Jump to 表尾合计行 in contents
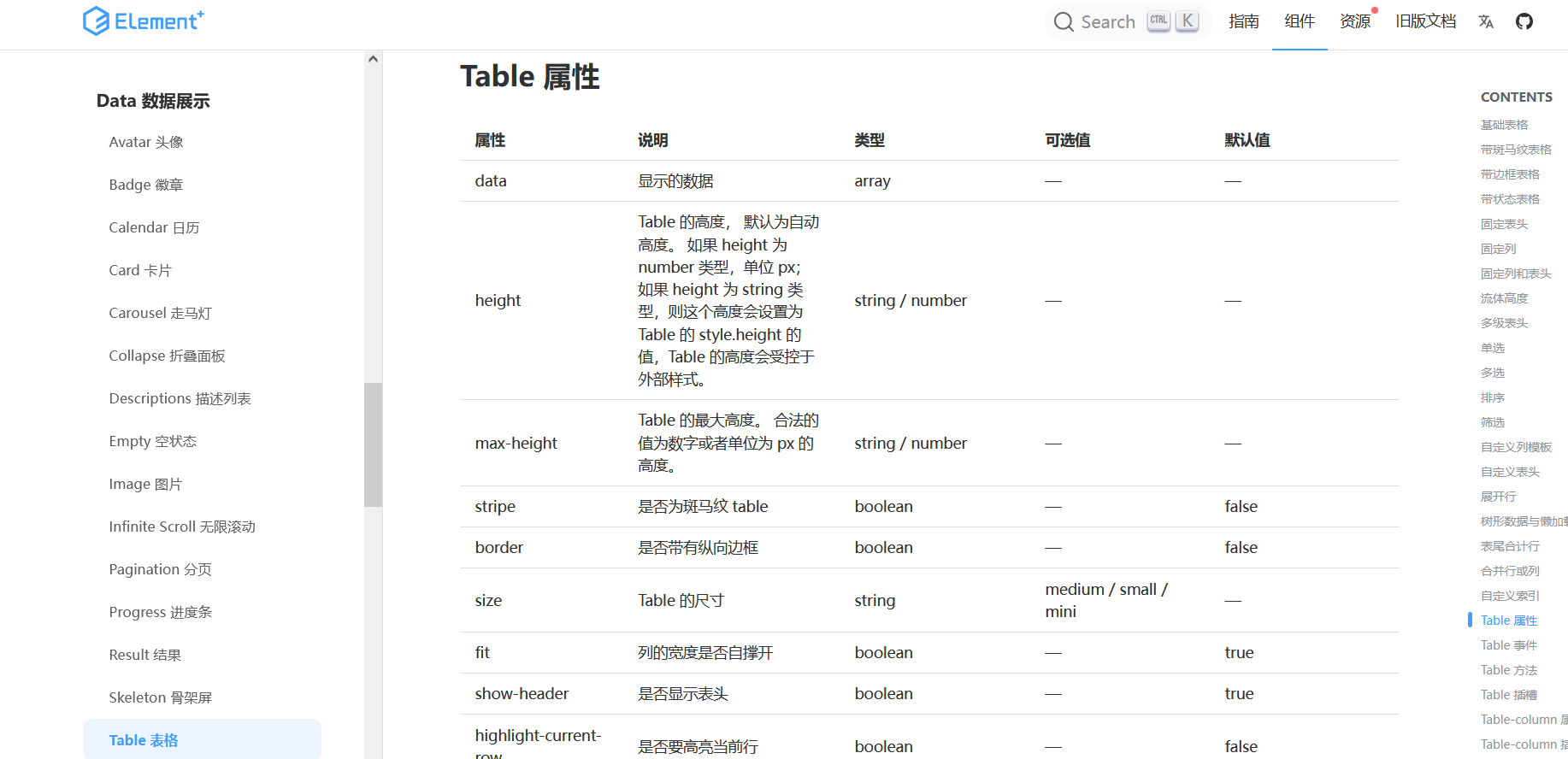Screen dimensions: 1568x759 (1510, 546)
